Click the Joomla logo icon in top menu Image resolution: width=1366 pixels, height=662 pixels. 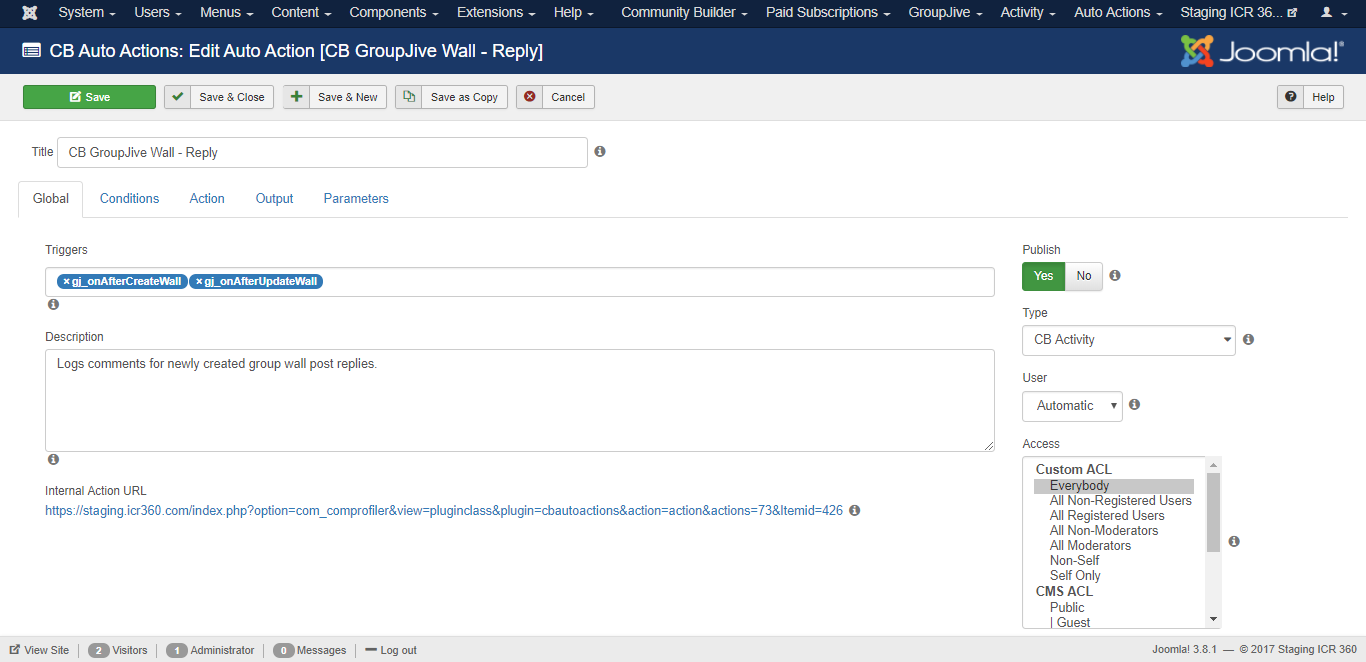[30, 13]
